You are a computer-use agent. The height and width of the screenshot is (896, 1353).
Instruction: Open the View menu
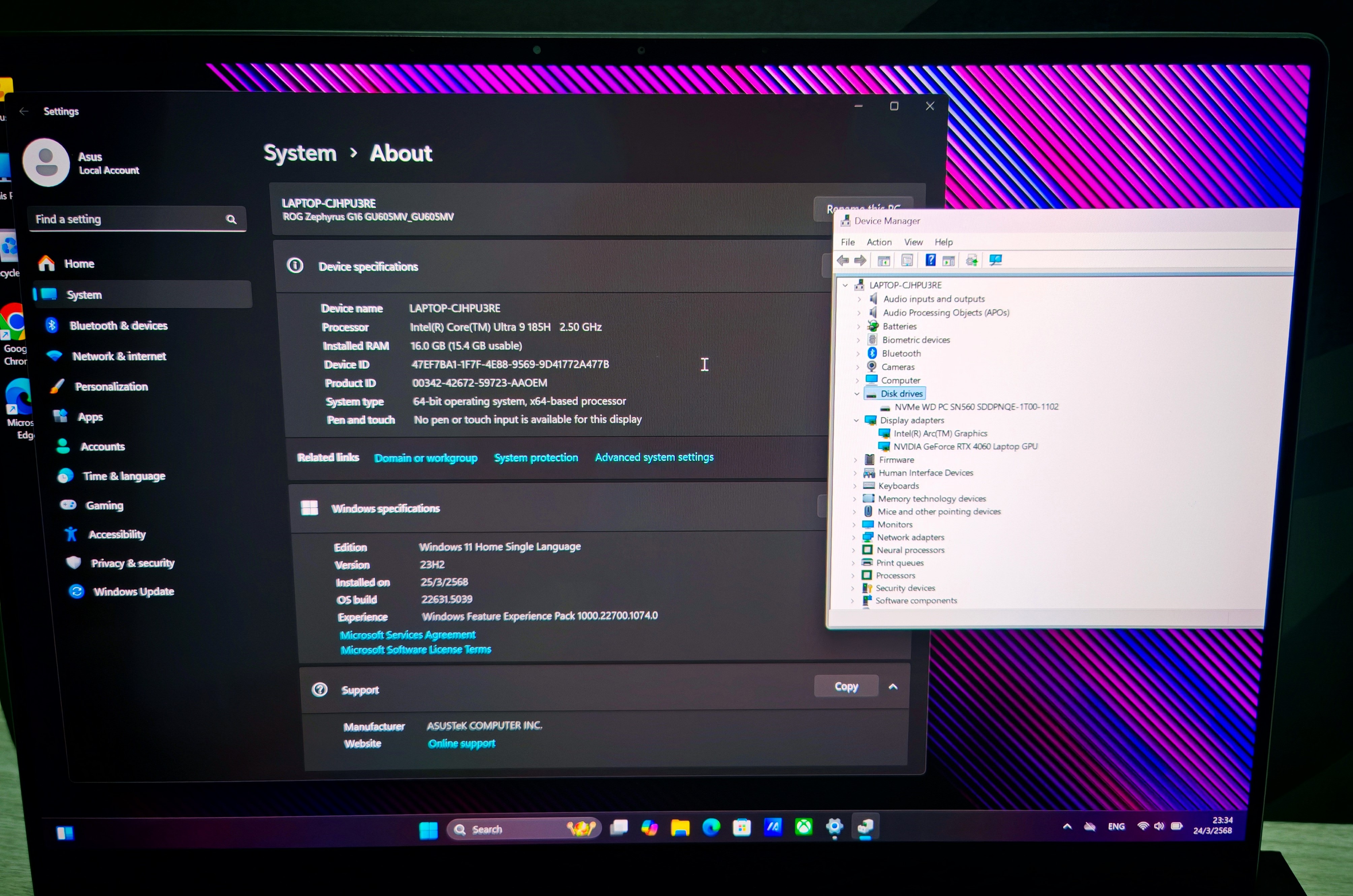[913, 242]
